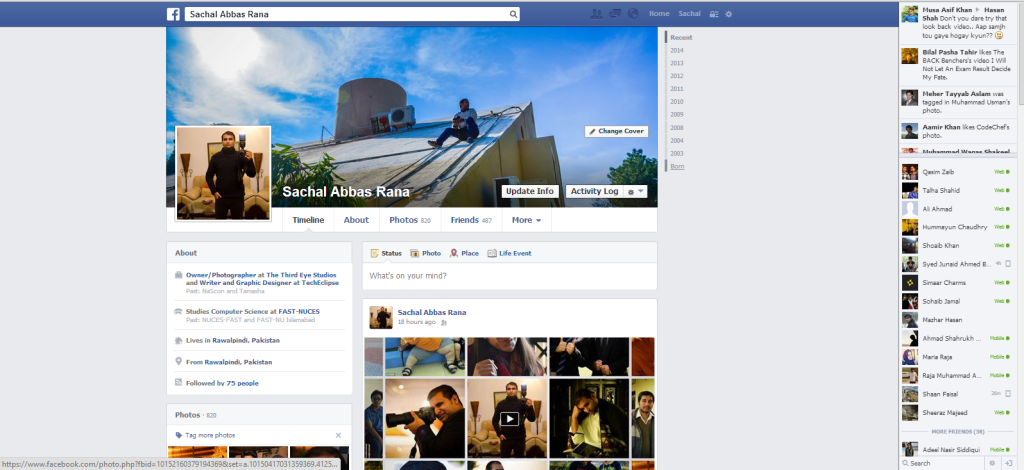This screenshot has height=470, width=1024.
Task: Open chat options gear icon
Action: (x=992, y=463)
